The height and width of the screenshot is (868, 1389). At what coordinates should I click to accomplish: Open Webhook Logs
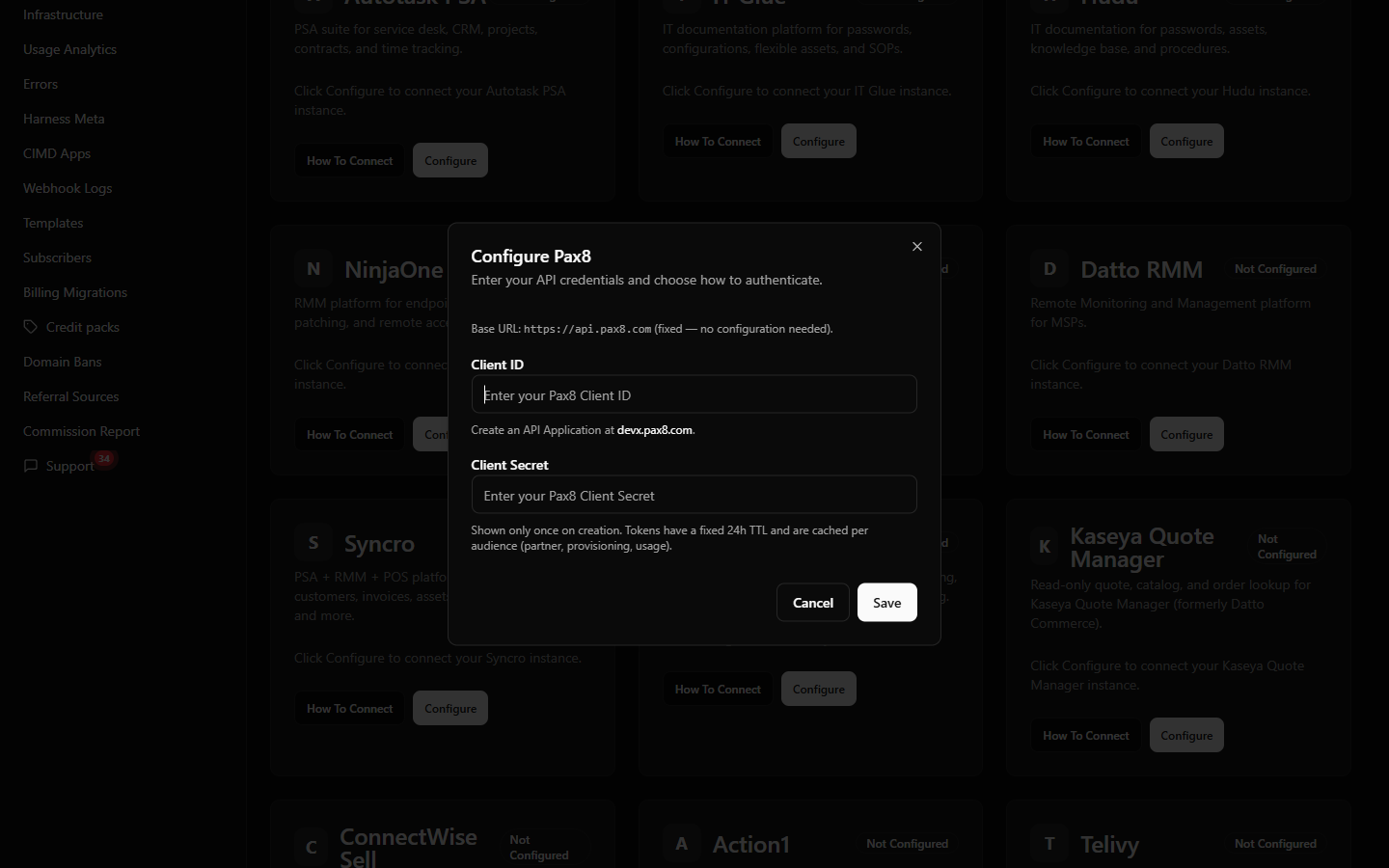(x=68, y=188)
